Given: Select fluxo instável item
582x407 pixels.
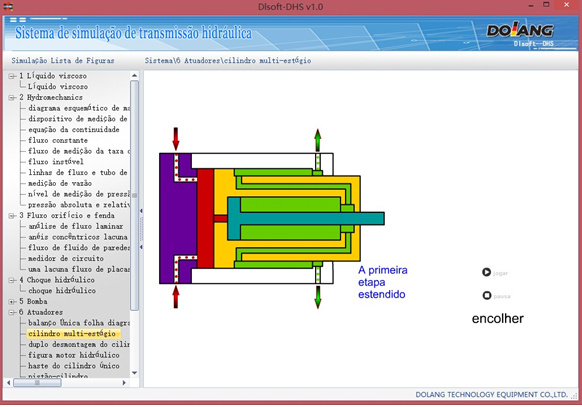Looking at the screenshot, I should click(56, 162).
